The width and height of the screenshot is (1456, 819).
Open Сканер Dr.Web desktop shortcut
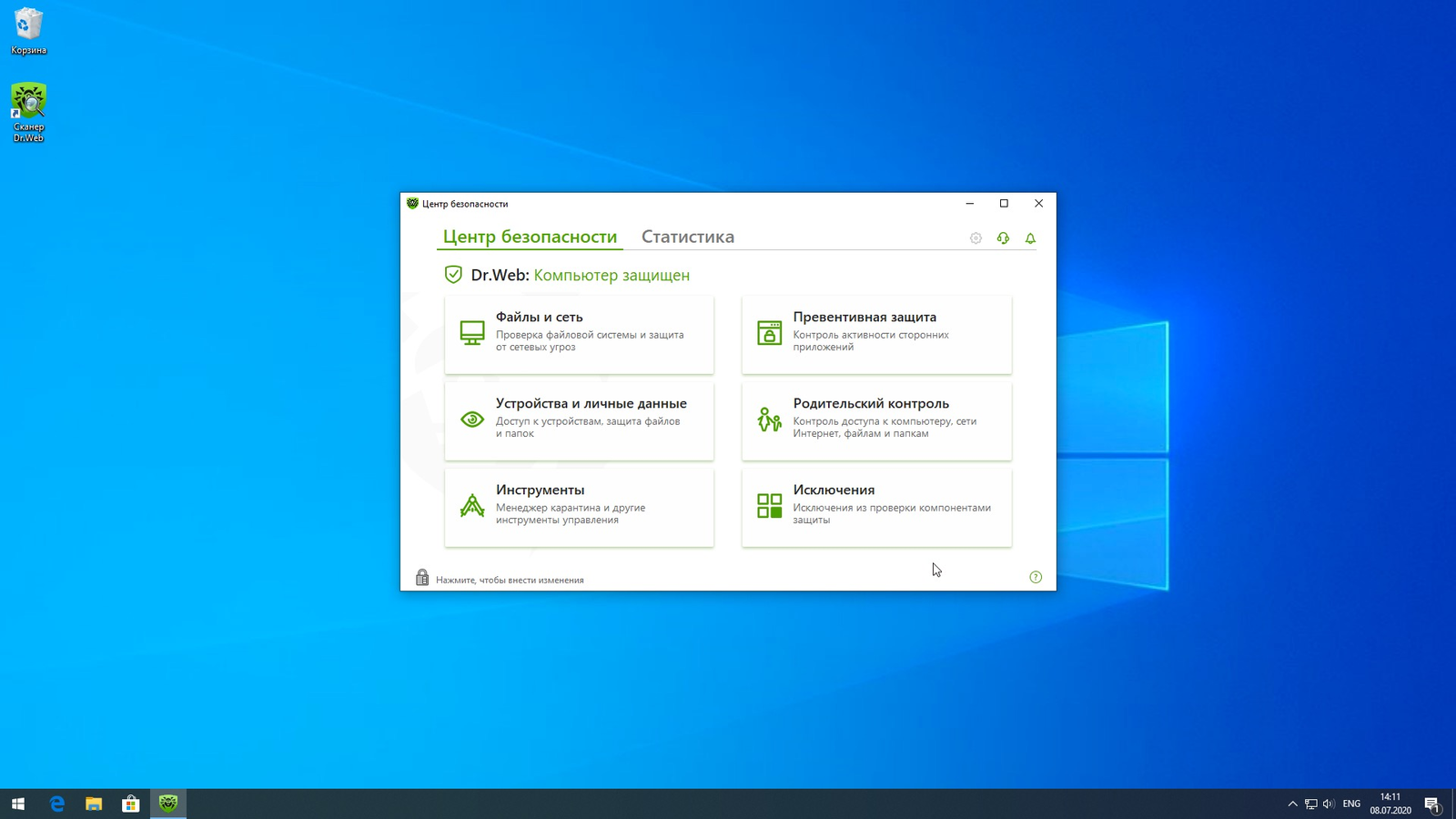[x=28, y=113]
